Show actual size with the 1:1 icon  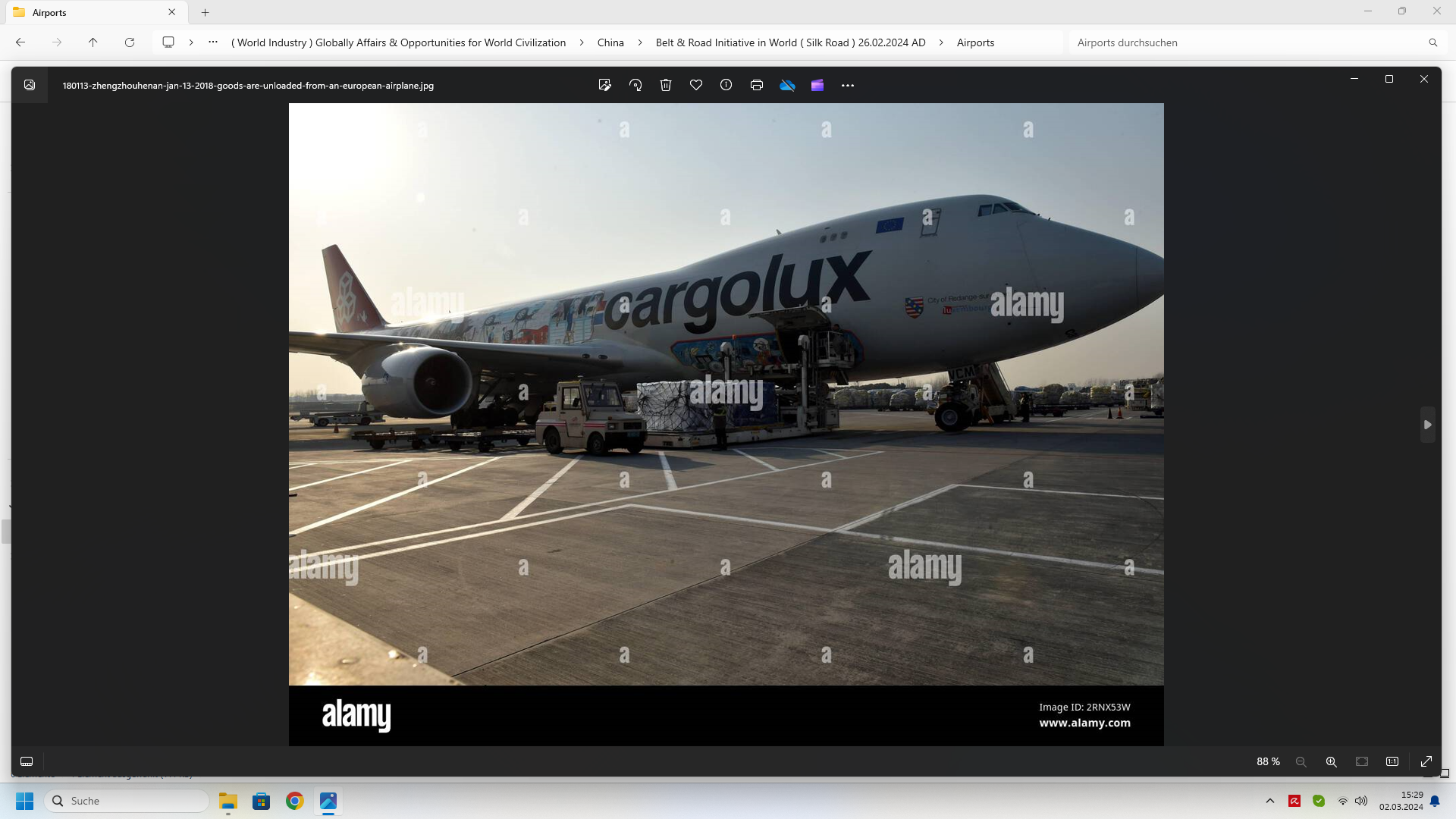point(1392,761)
